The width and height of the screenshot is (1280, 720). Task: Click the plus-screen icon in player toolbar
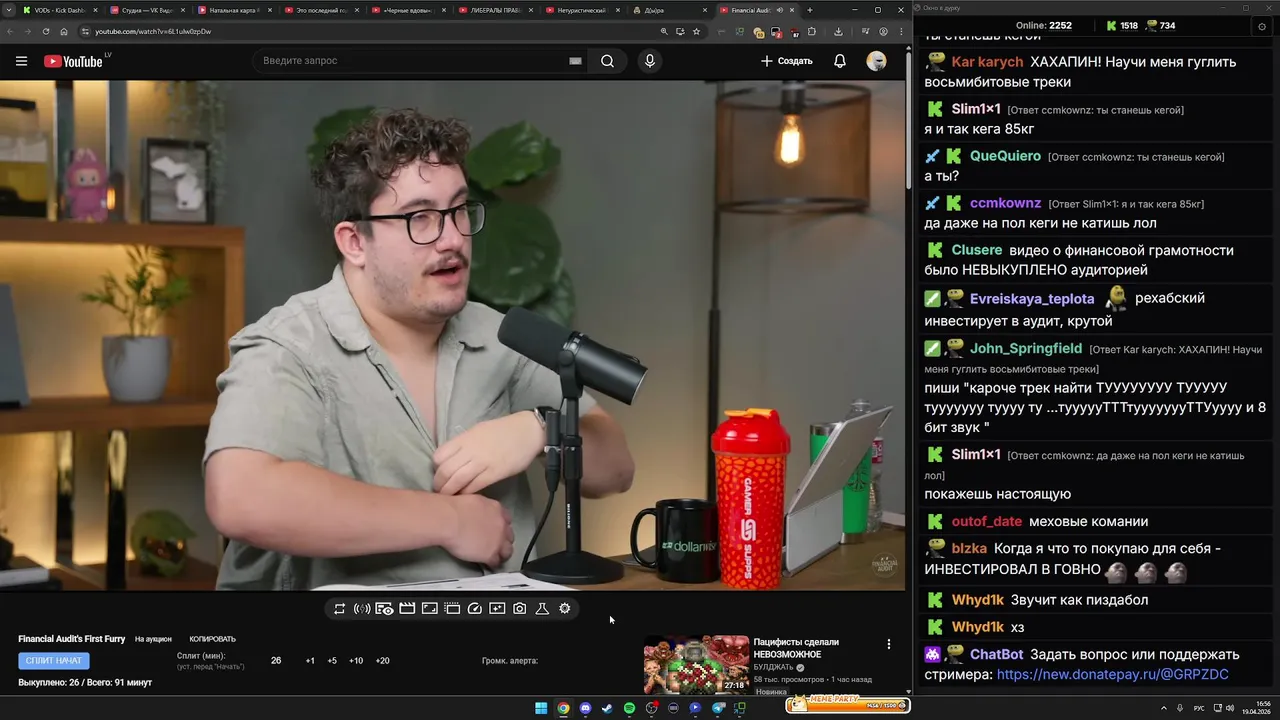point(497,608)
